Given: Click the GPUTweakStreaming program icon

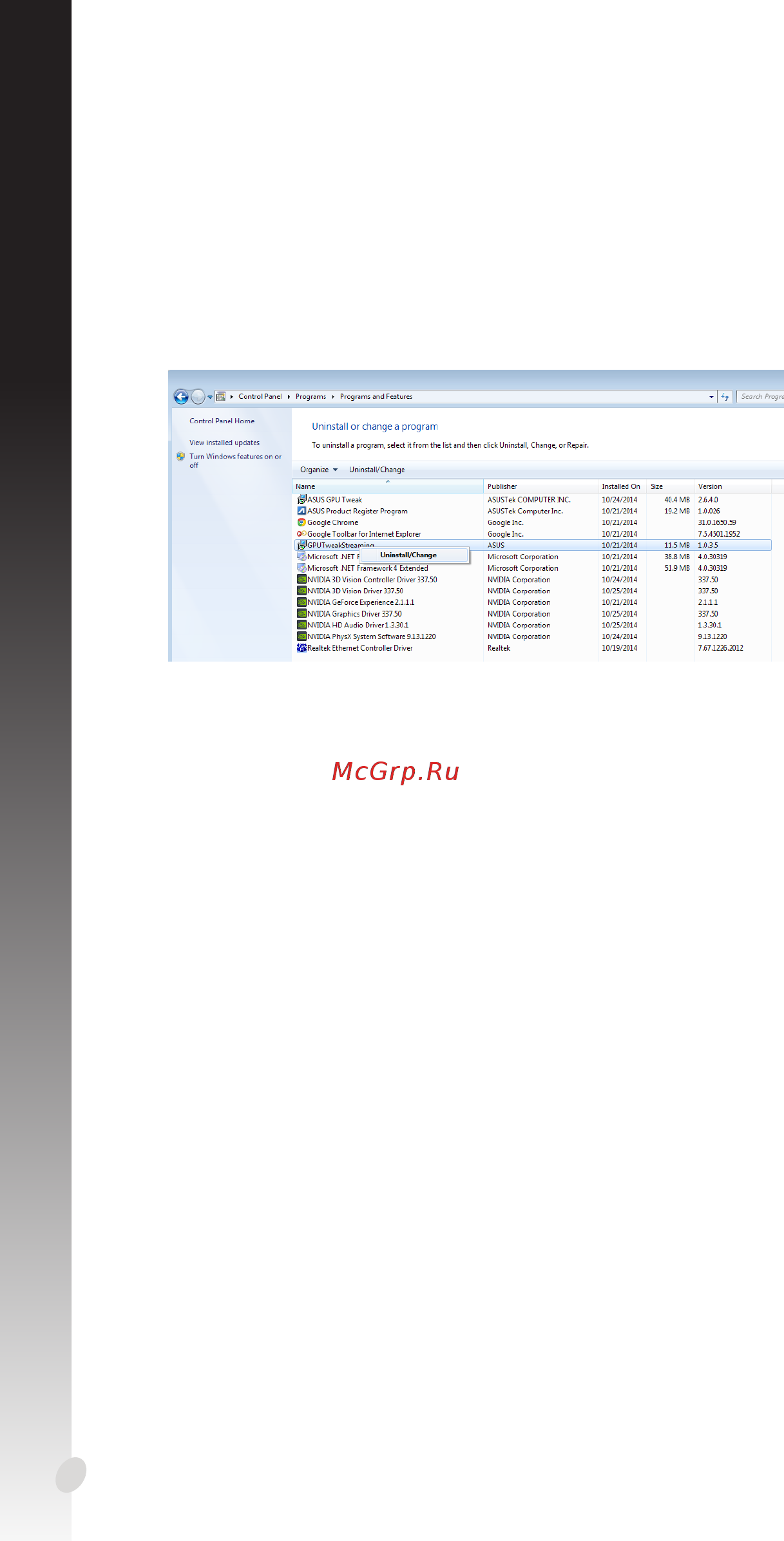Looking at the screenshot, I should pos(301,545).
